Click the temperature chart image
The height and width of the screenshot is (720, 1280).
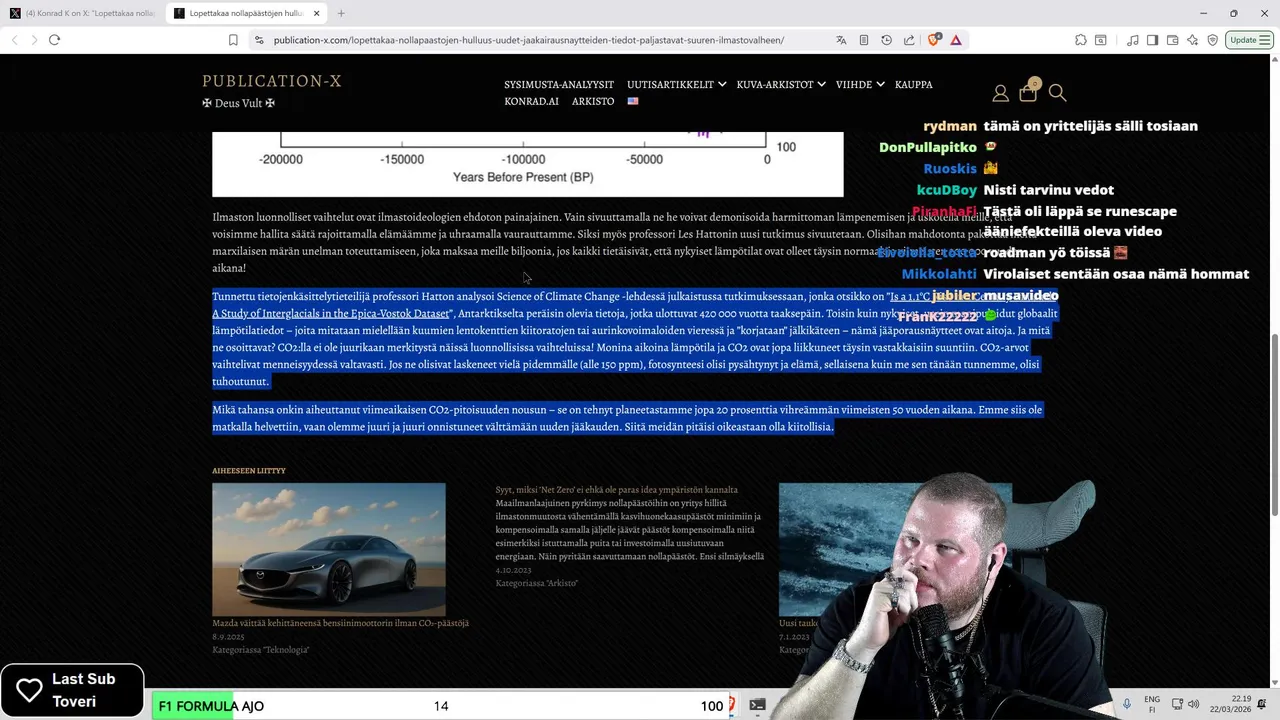click(528, 164)
